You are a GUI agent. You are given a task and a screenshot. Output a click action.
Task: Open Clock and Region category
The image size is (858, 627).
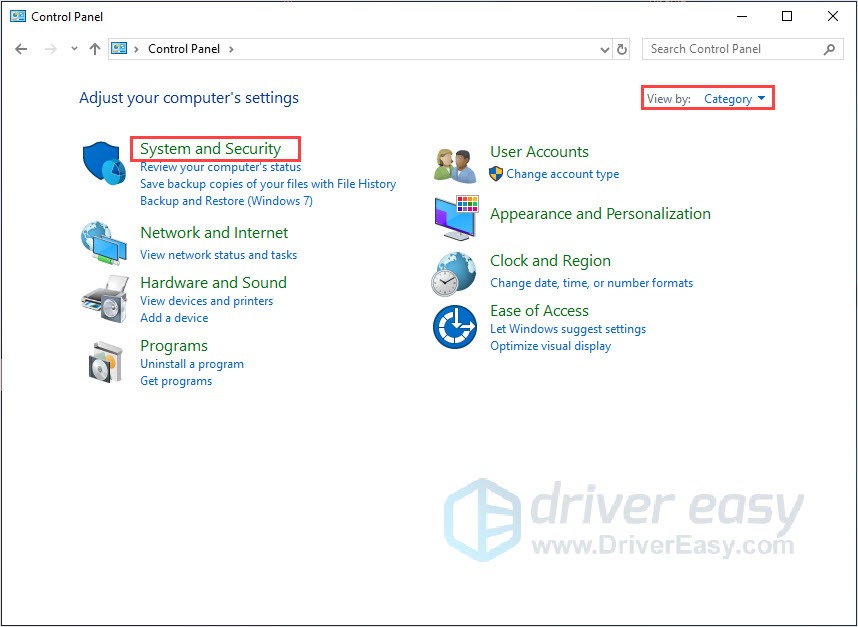[550, 260]
